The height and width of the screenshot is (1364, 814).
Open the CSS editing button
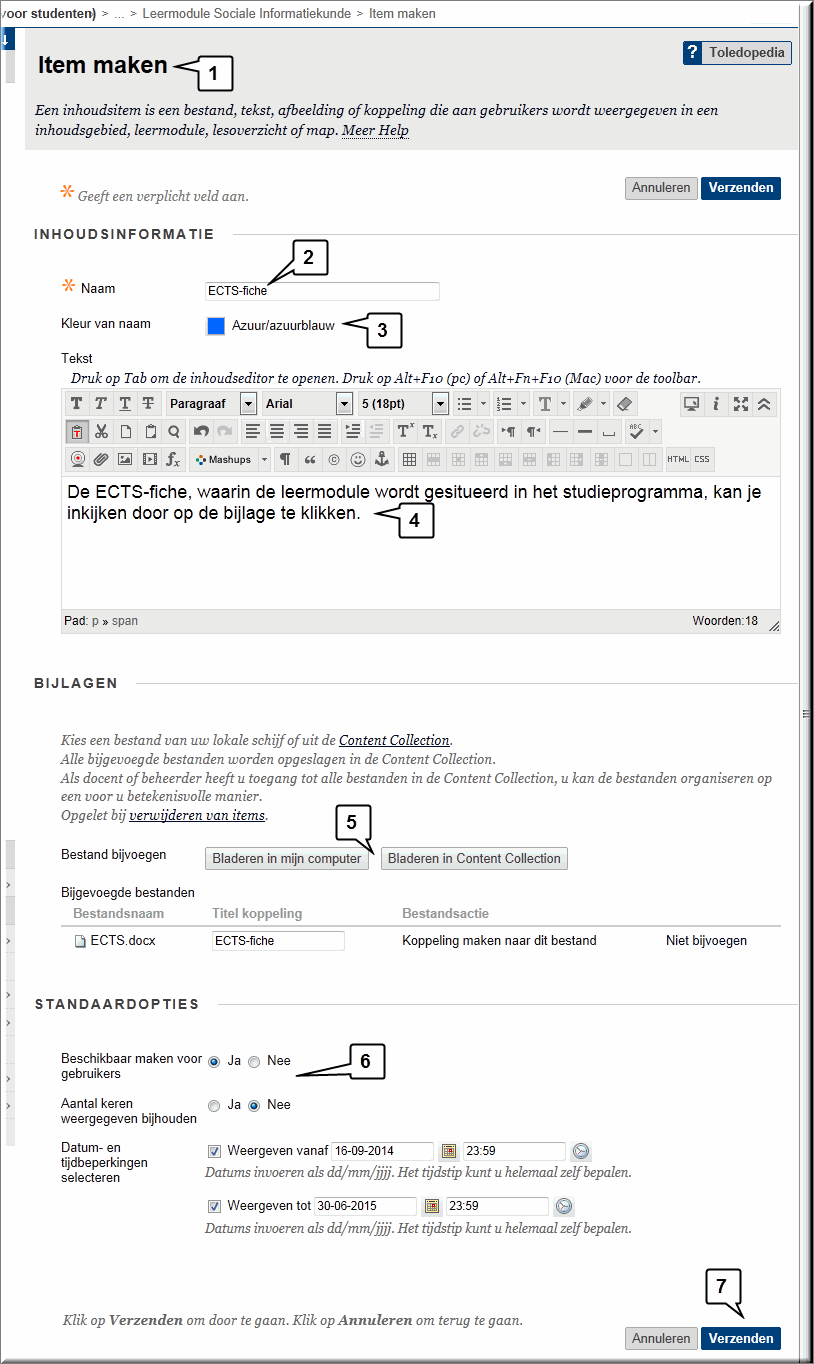click(x=702, y=460)
